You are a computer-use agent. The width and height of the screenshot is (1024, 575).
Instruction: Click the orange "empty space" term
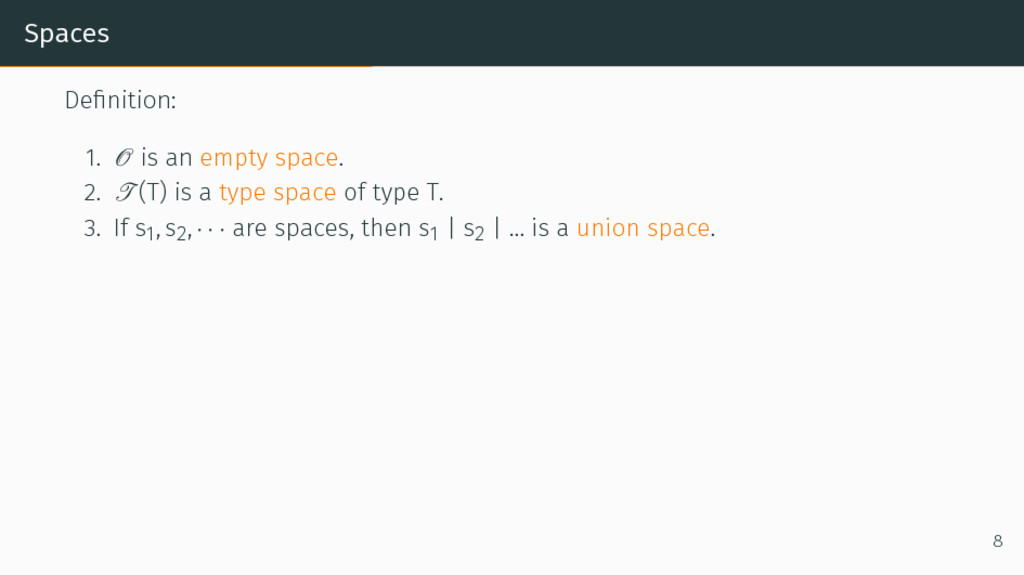[268, 158]
